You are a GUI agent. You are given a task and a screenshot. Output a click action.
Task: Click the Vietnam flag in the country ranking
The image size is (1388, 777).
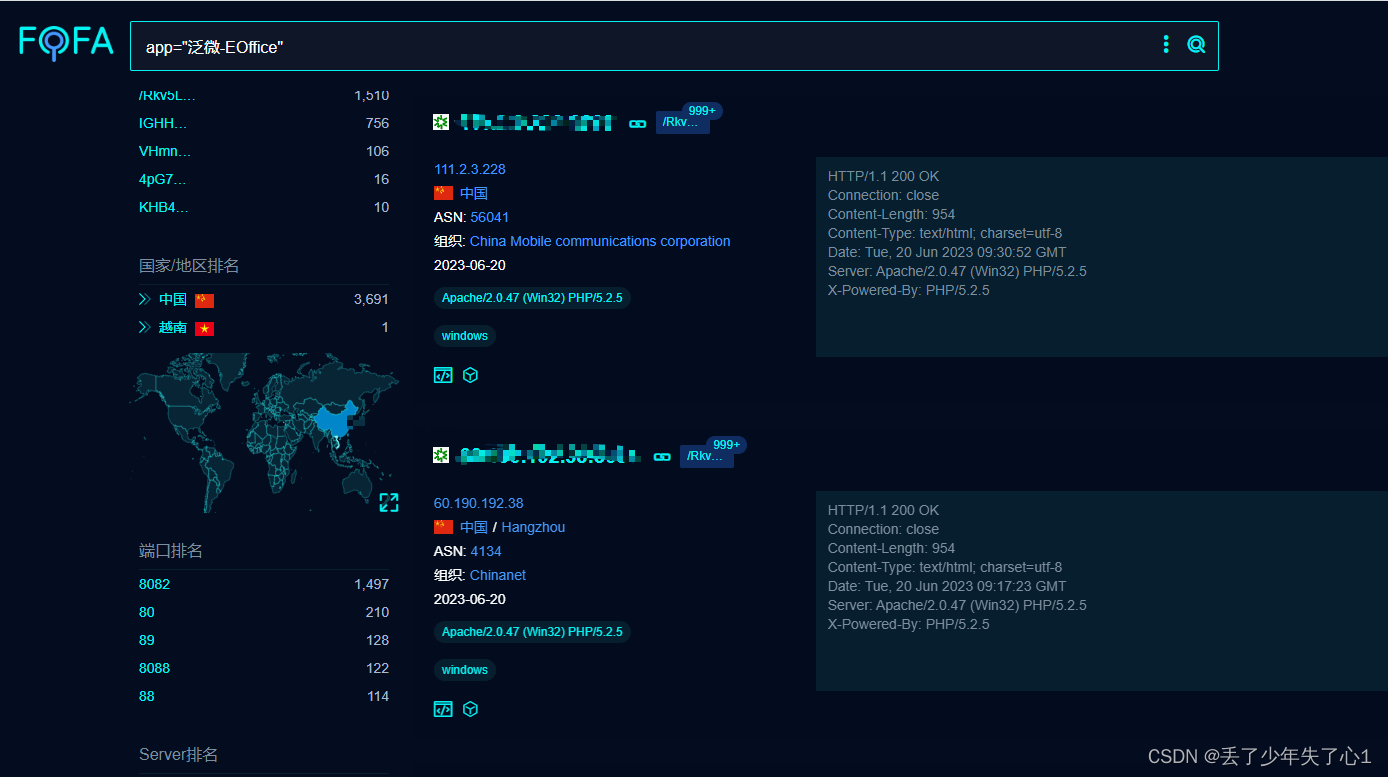[x=205, y=328]
